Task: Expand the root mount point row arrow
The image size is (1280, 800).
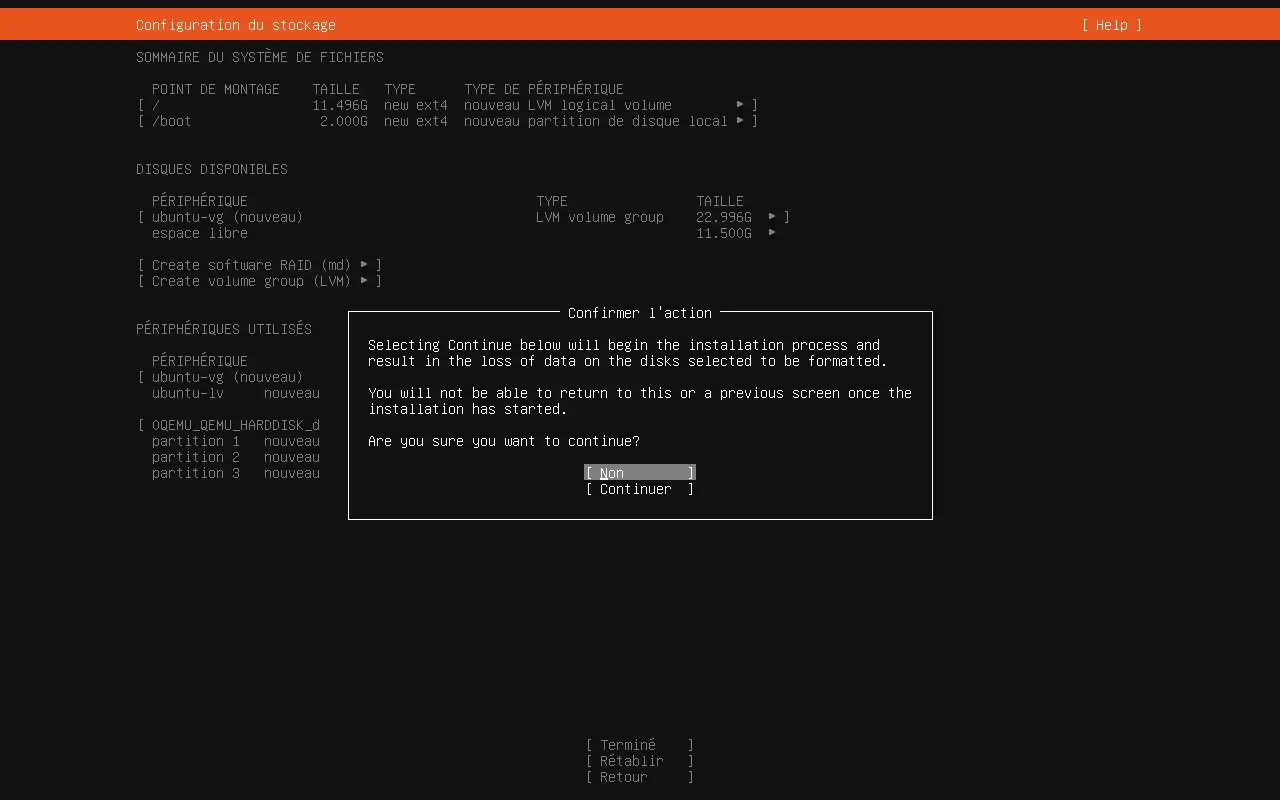Action: click(x=740, y=105)
